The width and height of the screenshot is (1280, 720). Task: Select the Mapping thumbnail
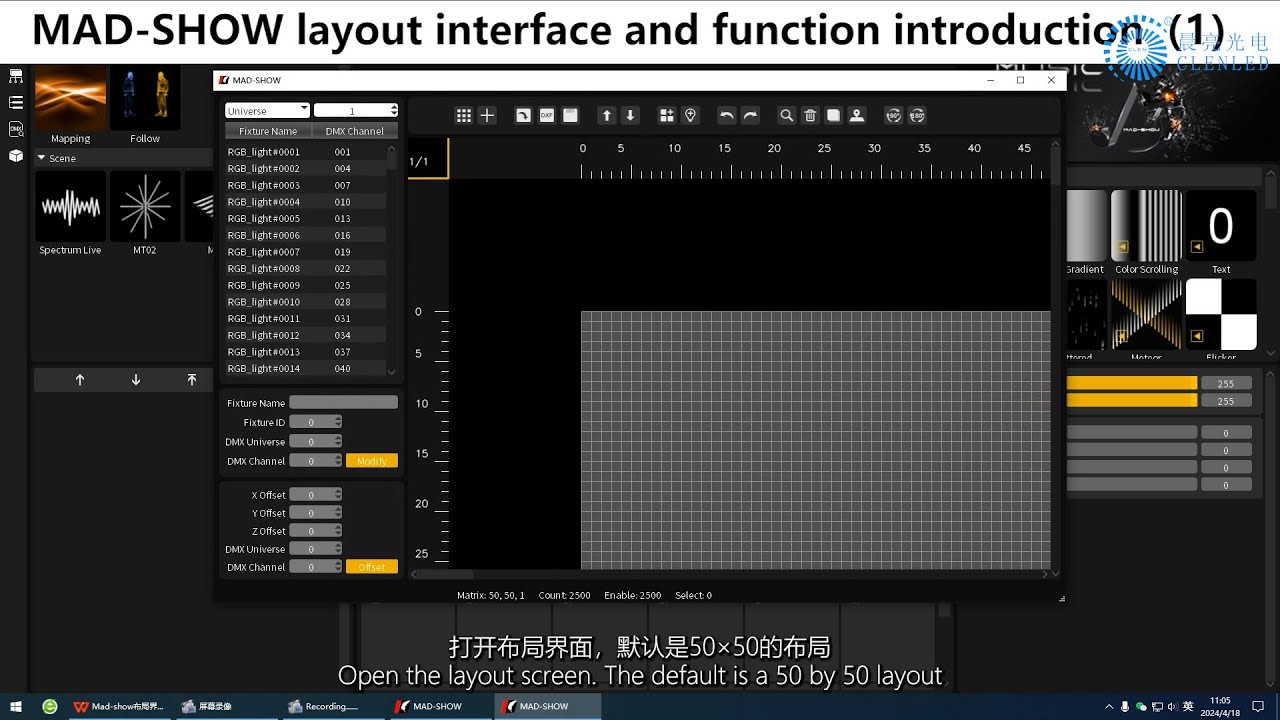70,98
